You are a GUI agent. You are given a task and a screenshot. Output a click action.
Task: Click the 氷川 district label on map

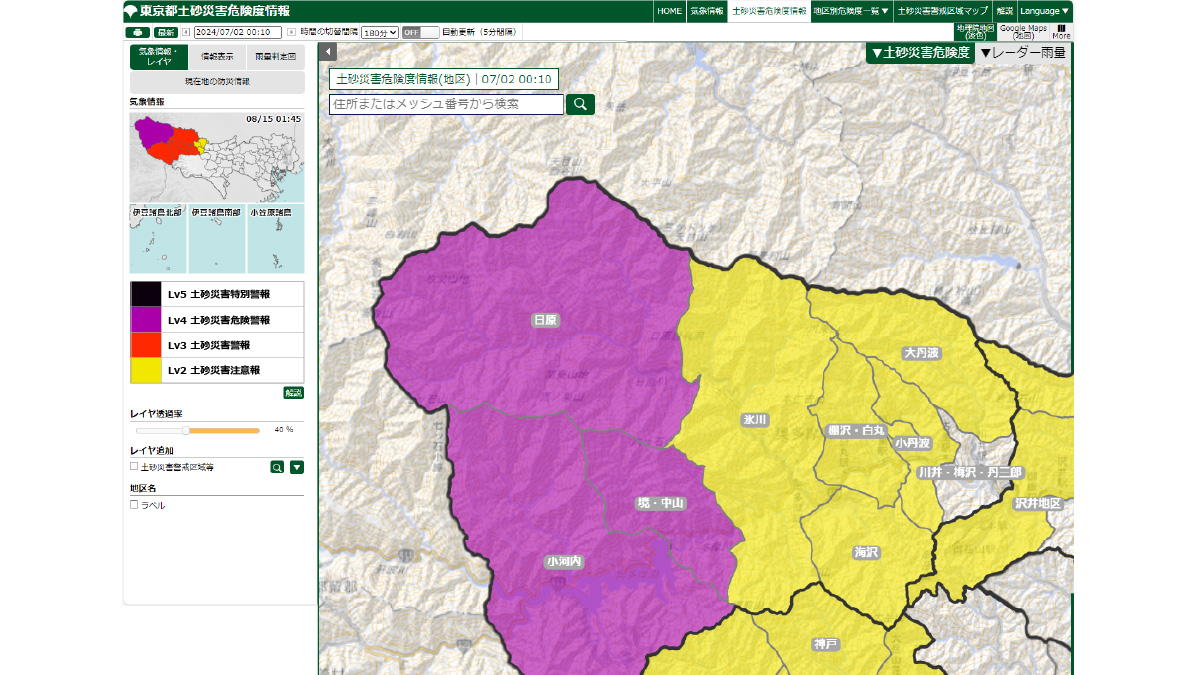coord(755,421)
